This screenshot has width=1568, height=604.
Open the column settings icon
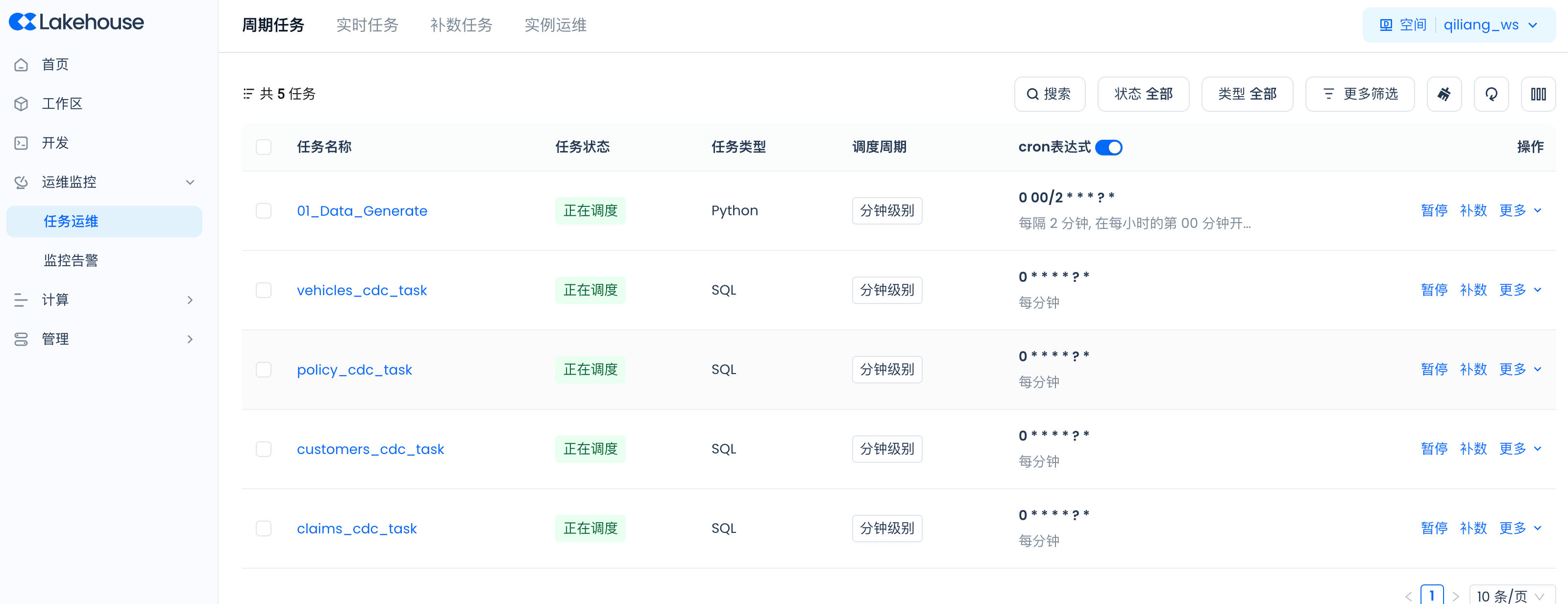(1538, 94)
